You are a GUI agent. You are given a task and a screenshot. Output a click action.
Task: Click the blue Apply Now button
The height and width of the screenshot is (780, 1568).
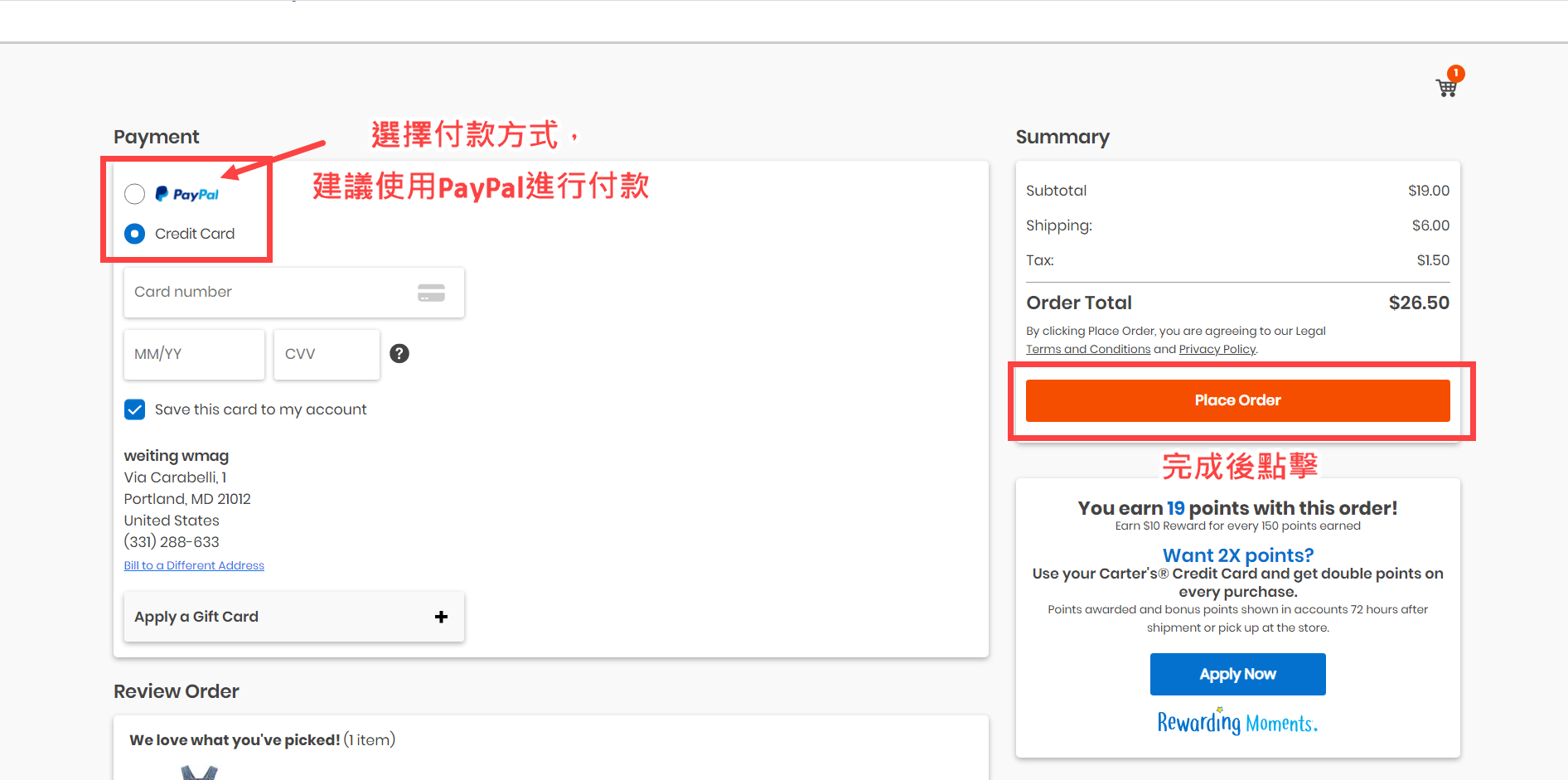click(x=1237, y=674)
